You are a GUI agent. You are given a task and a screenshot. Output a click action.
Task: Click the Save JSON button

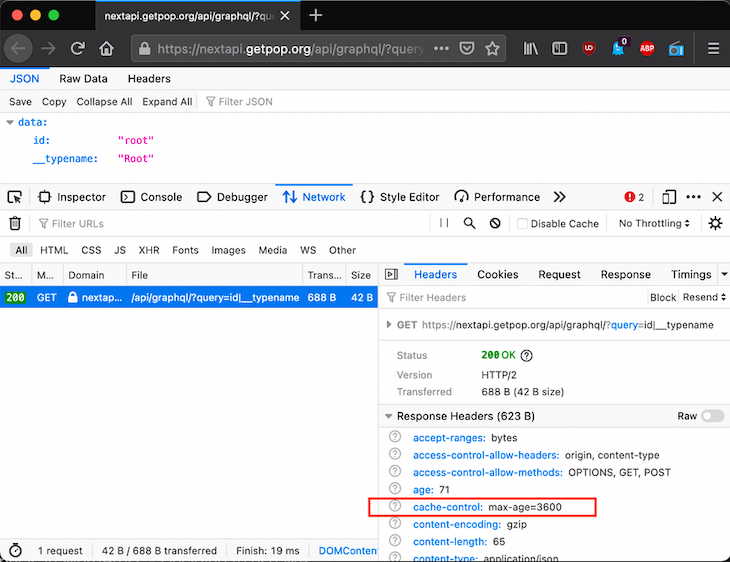pyautogui.click(x=20, y=102)
